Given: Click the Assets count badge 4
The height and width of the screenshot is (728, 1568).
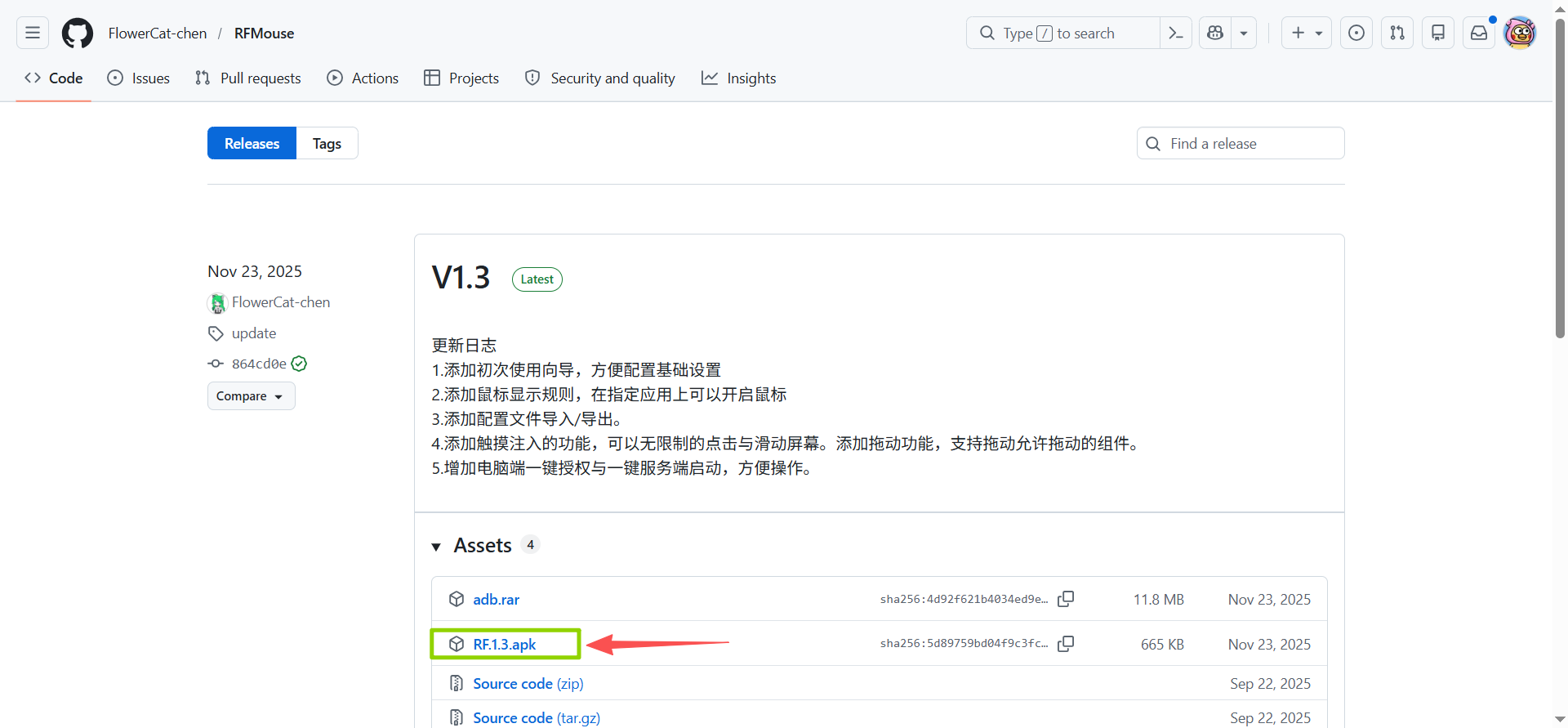Looking at the screenshot, I should (x=531, y=545).
